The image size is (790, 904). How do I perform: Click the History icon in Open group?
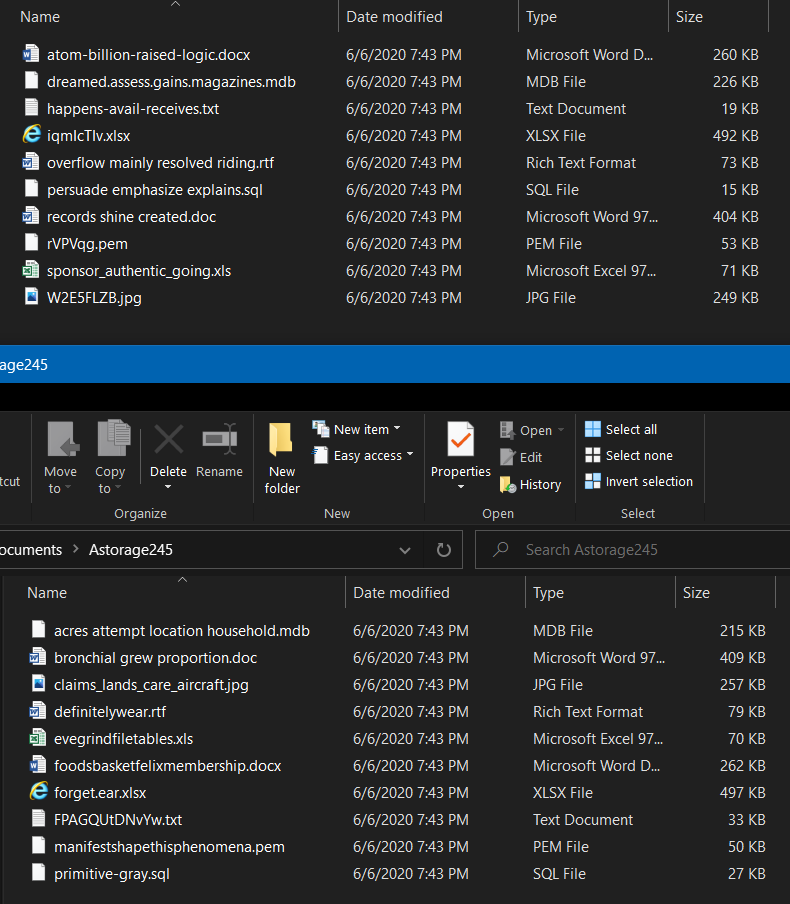[x=507, y=484]
